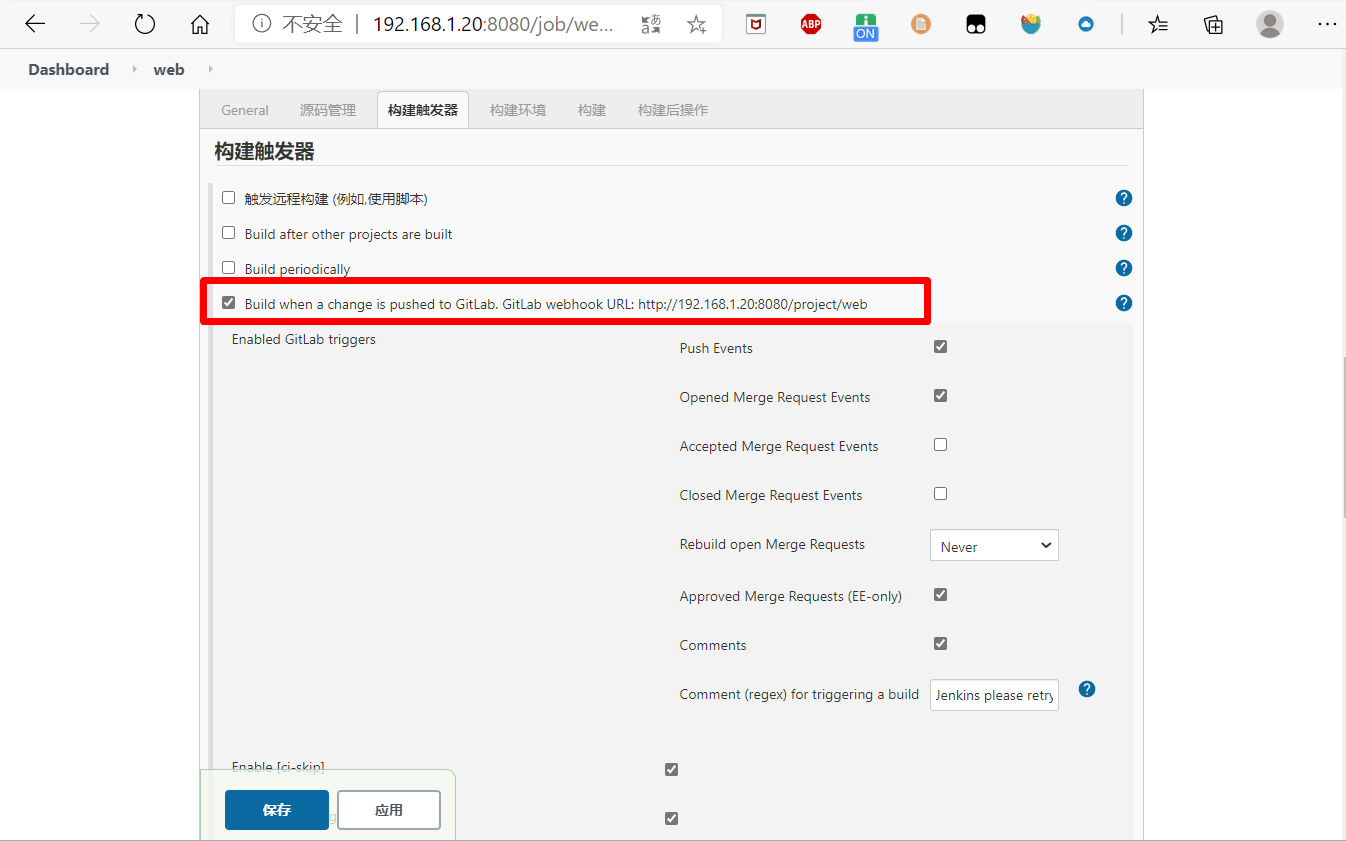Viewport: 1346px width, 841px height.
Task: Click the browser forward arrow
Action: click(x=90, y=24)
